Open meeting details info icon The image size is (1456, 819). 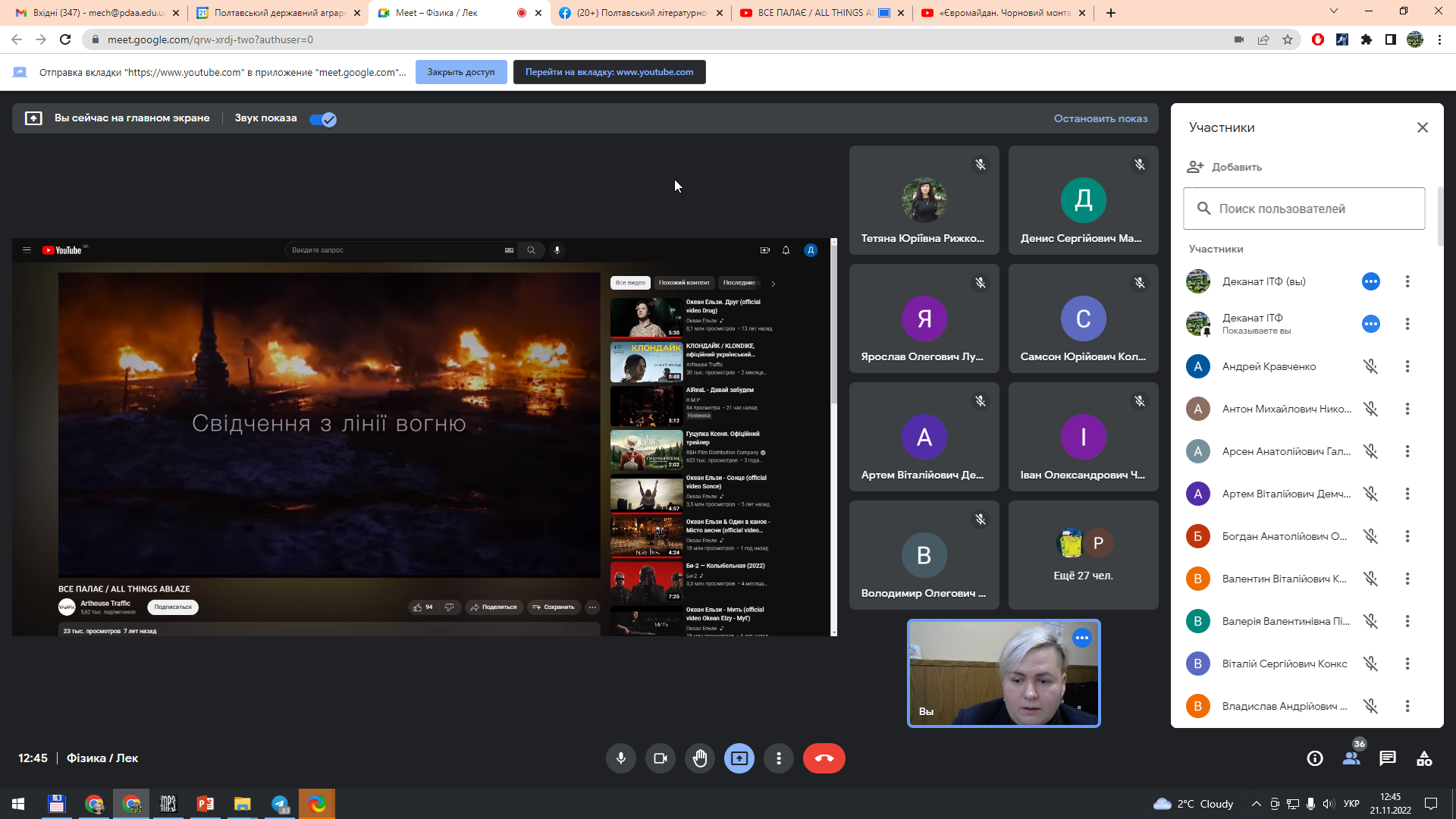click(1315, 758)
